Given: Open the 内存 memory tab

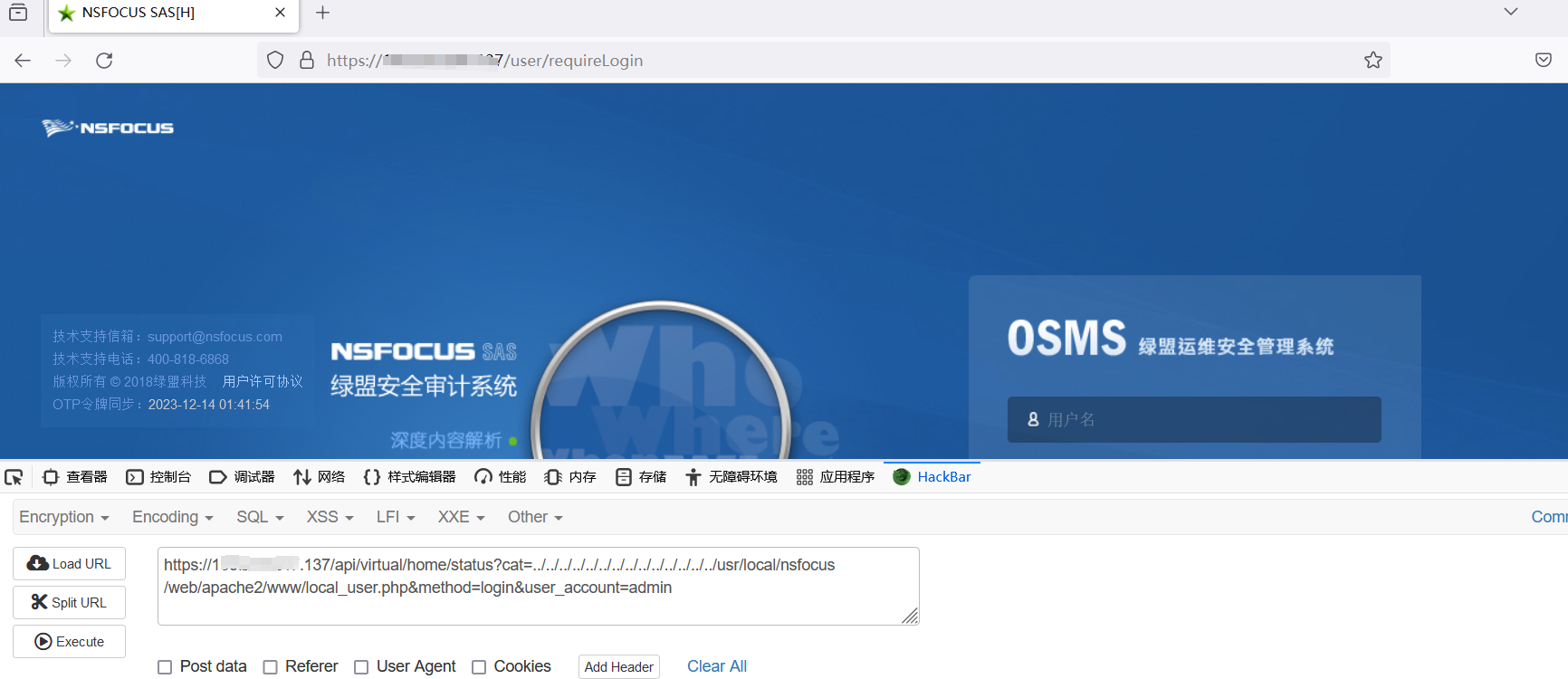Looking at the screenshot, I should tap(570, 477).
